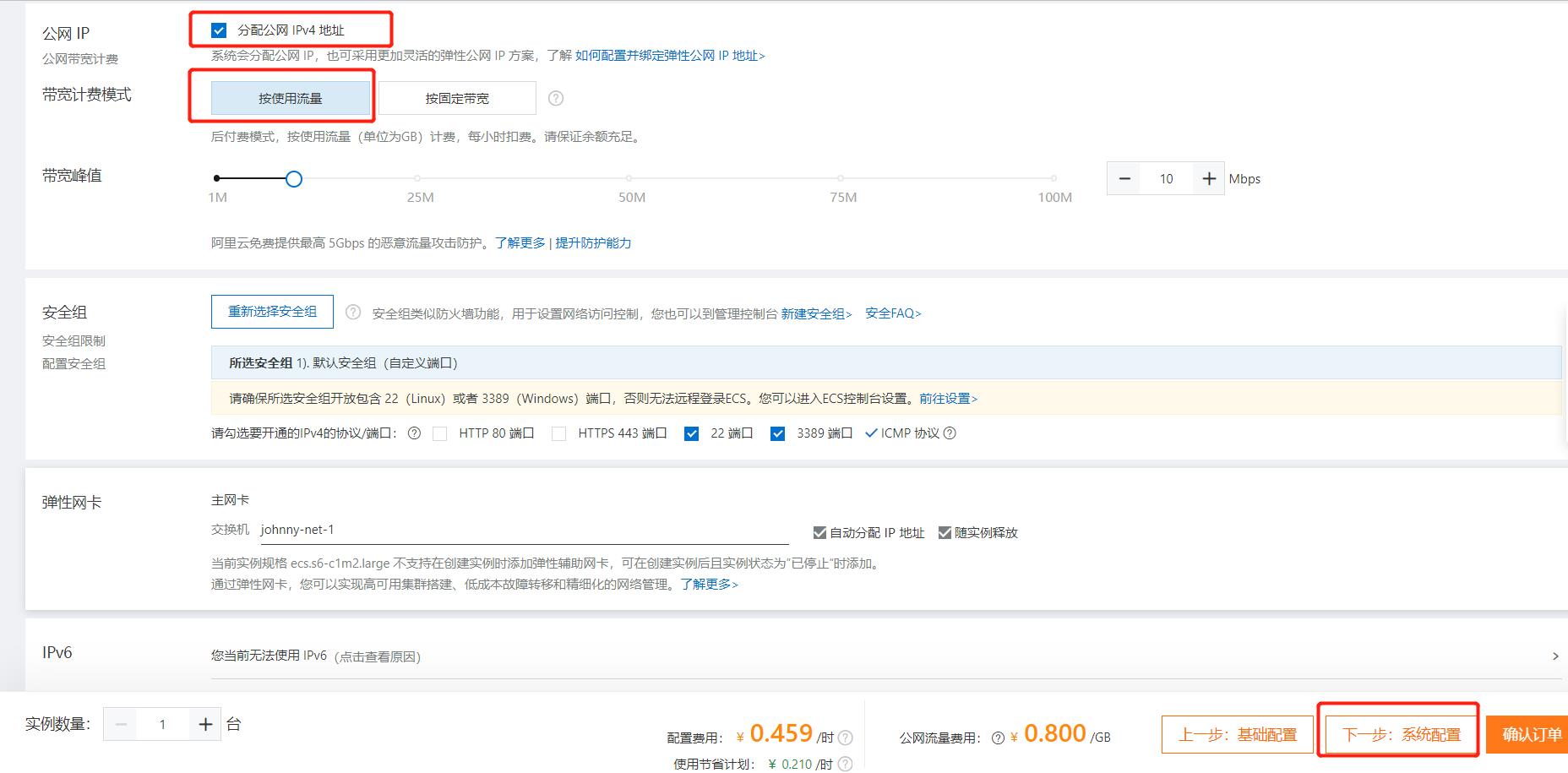Viewport: 1568px width, 773px height.
Task: Open the 提升防护能力 link
Action: (593, 243)
